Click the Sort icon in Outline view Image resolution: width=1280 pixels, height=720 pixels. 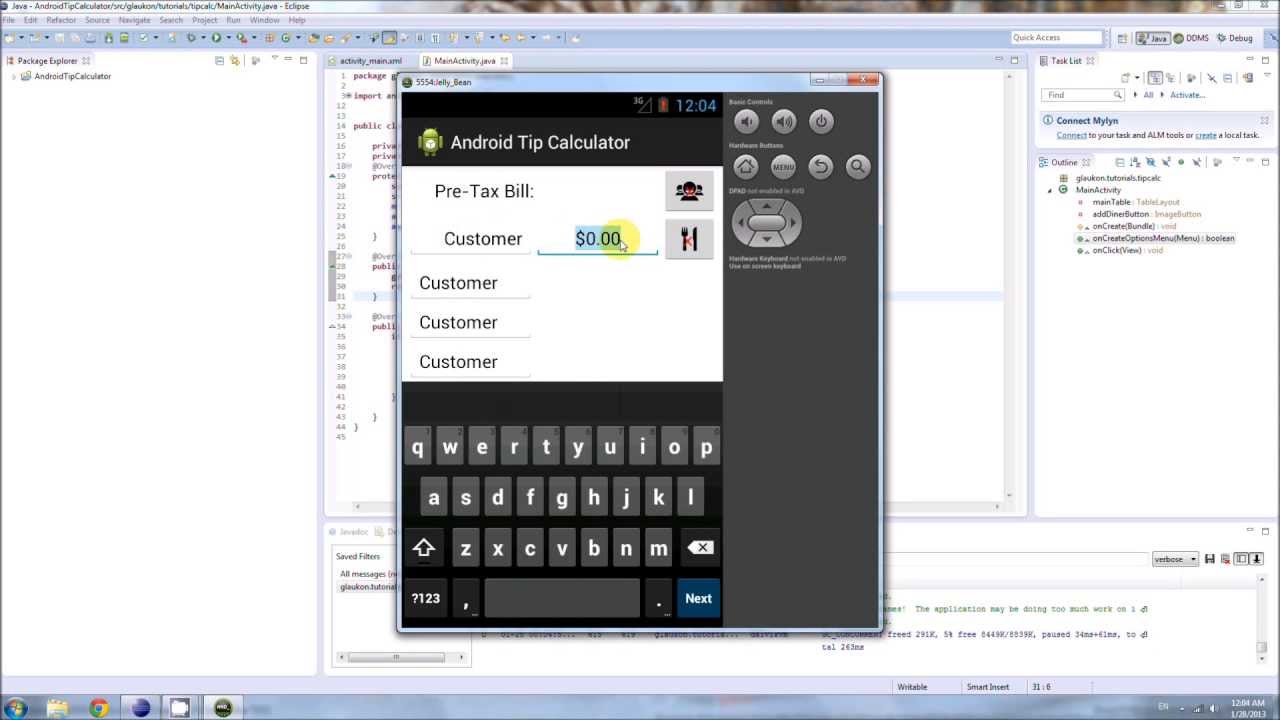point(1134,162)
